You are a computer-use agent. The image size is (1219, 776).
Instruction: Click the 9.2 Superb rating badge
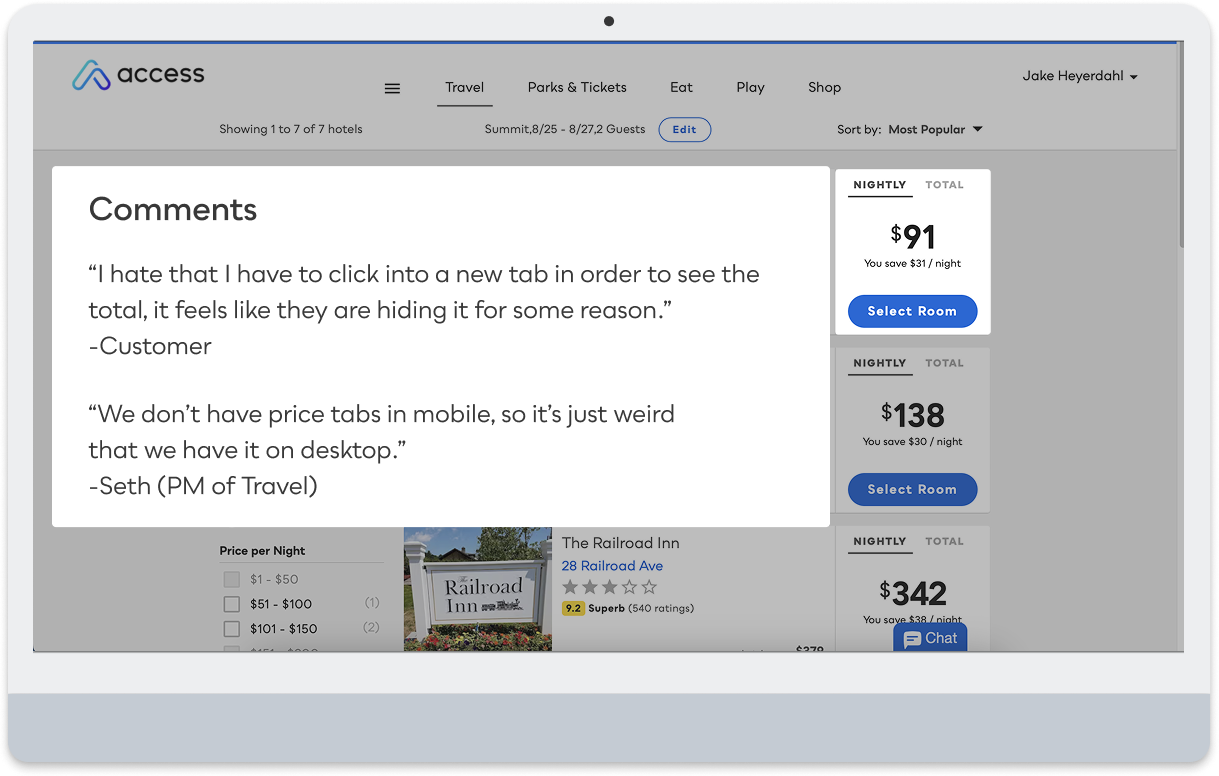(x=573, y=608)
